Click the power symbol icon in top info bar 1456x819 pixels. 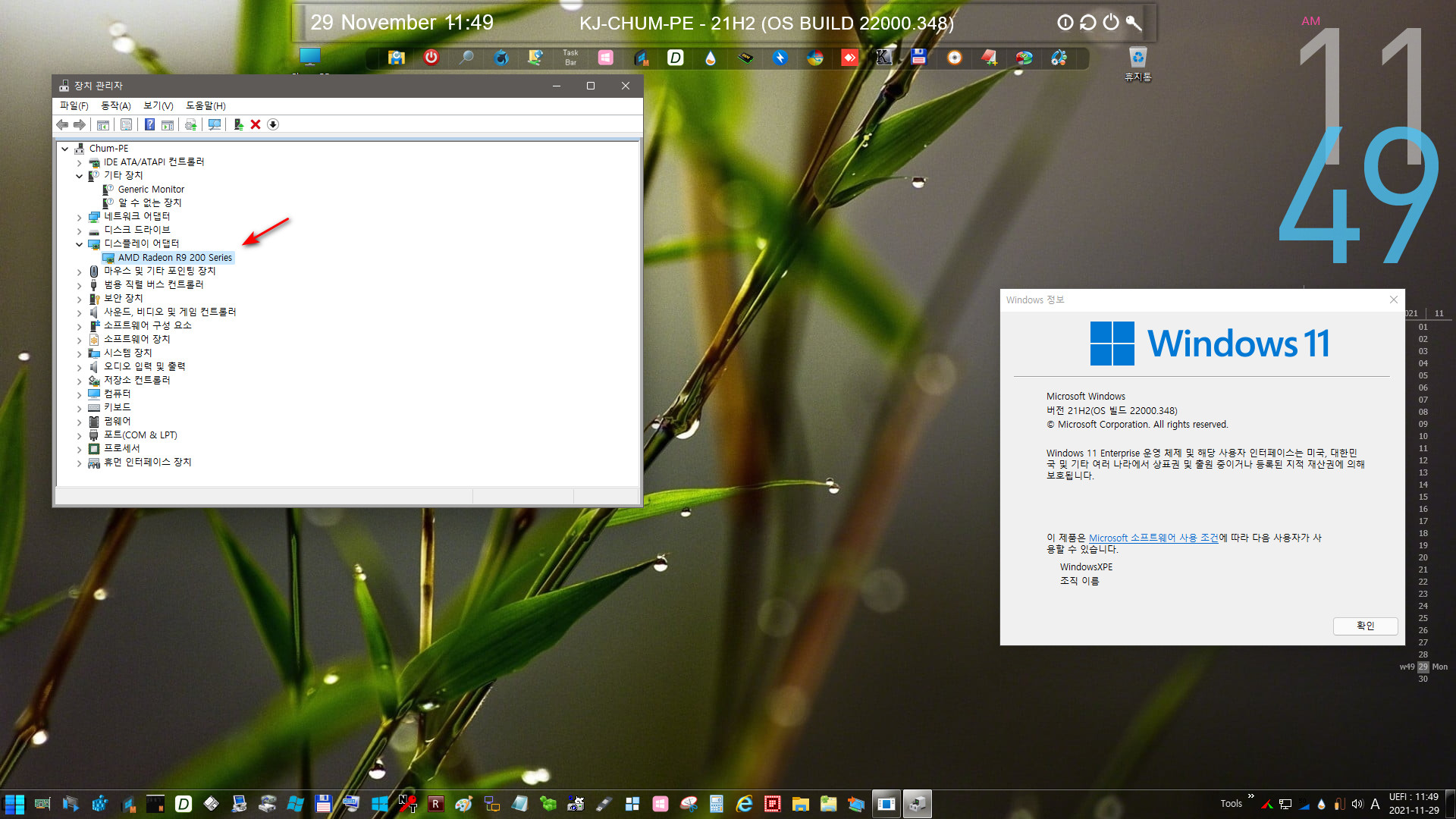point(1111,22)
